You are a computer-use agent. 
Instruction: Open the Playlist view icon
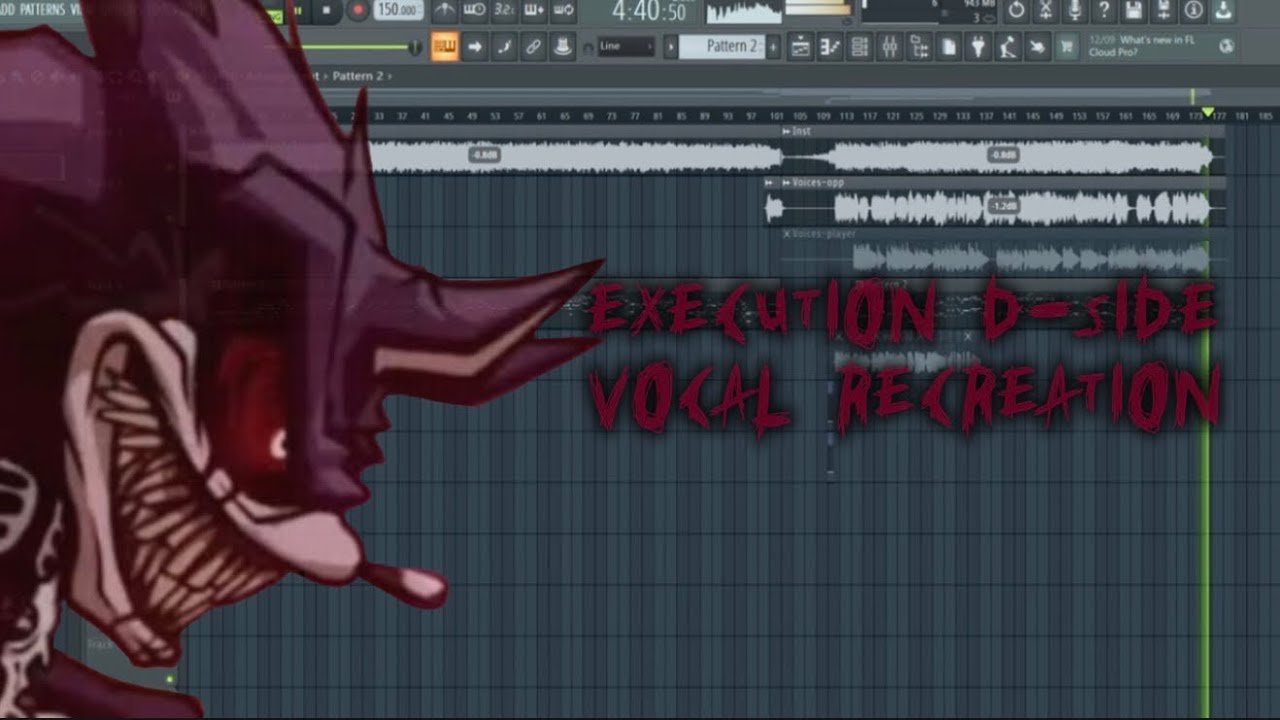pos(800,46)
